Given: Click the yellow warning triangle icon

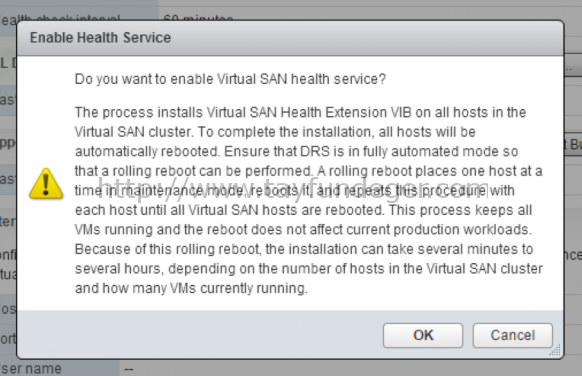Looking at the screenshot, I should click(46, 184).
